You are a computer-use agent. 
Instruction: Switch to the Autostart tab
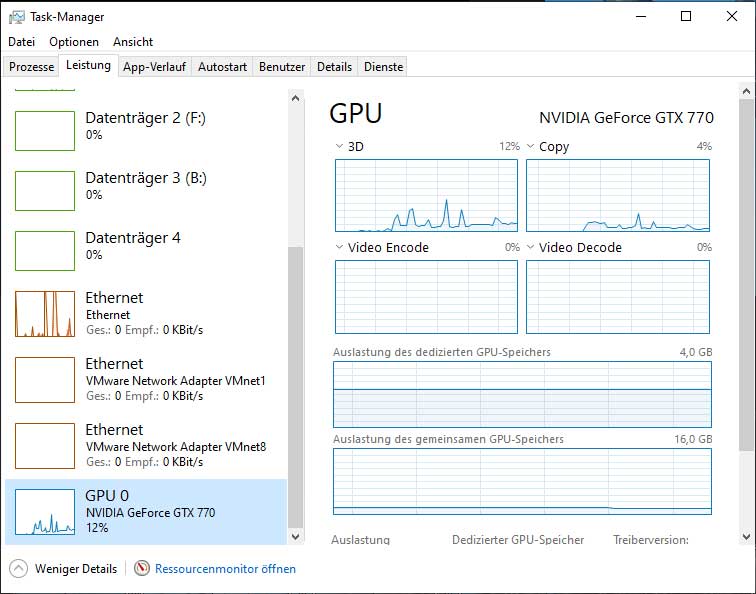pos(222,67)
